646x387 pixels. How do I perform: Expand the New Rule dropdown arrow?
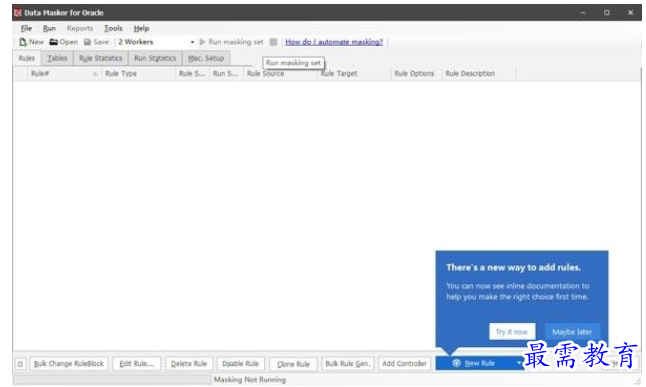coord(519,363)
